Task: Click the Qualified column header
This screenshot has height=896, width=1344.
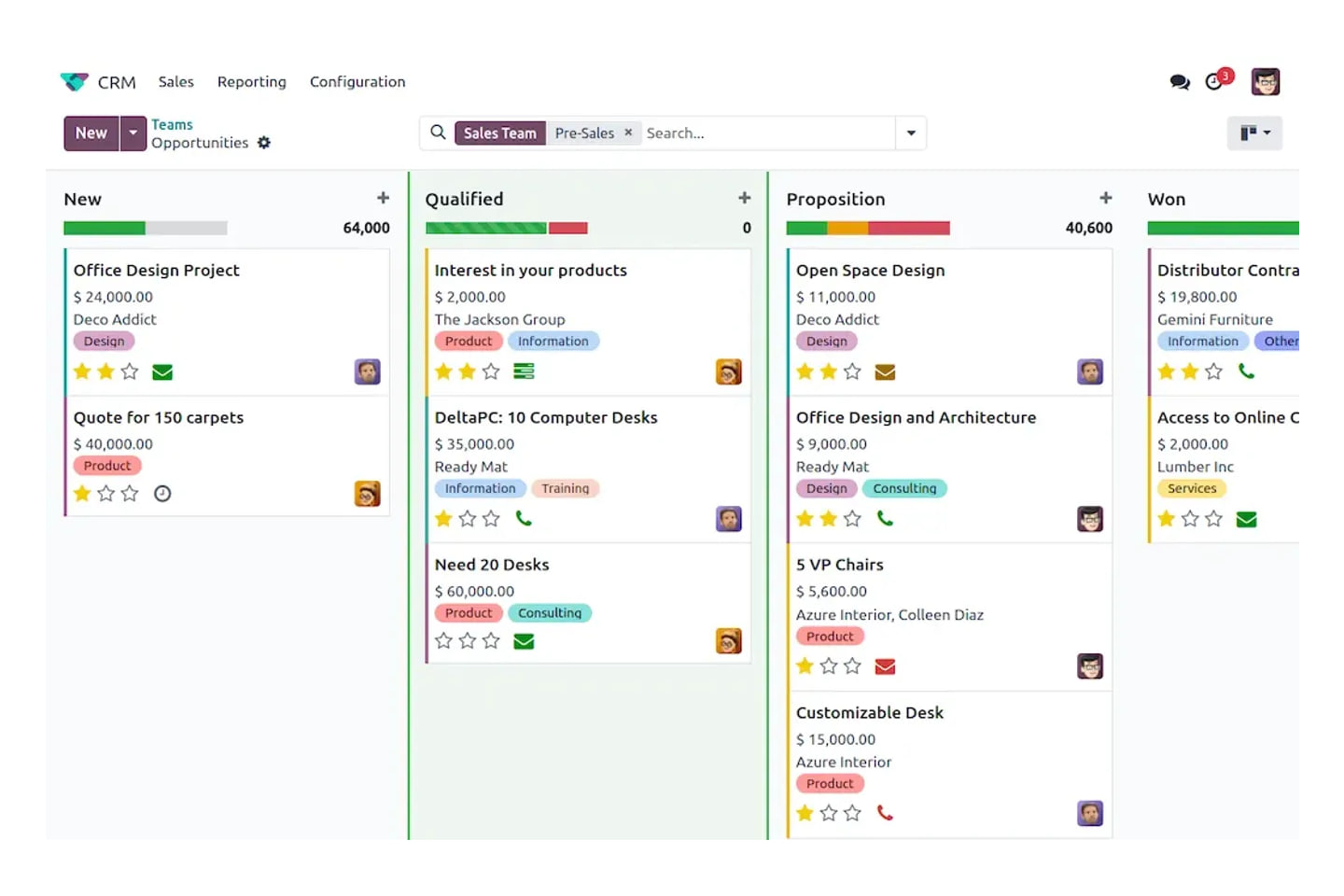Action: click(464, 199)
